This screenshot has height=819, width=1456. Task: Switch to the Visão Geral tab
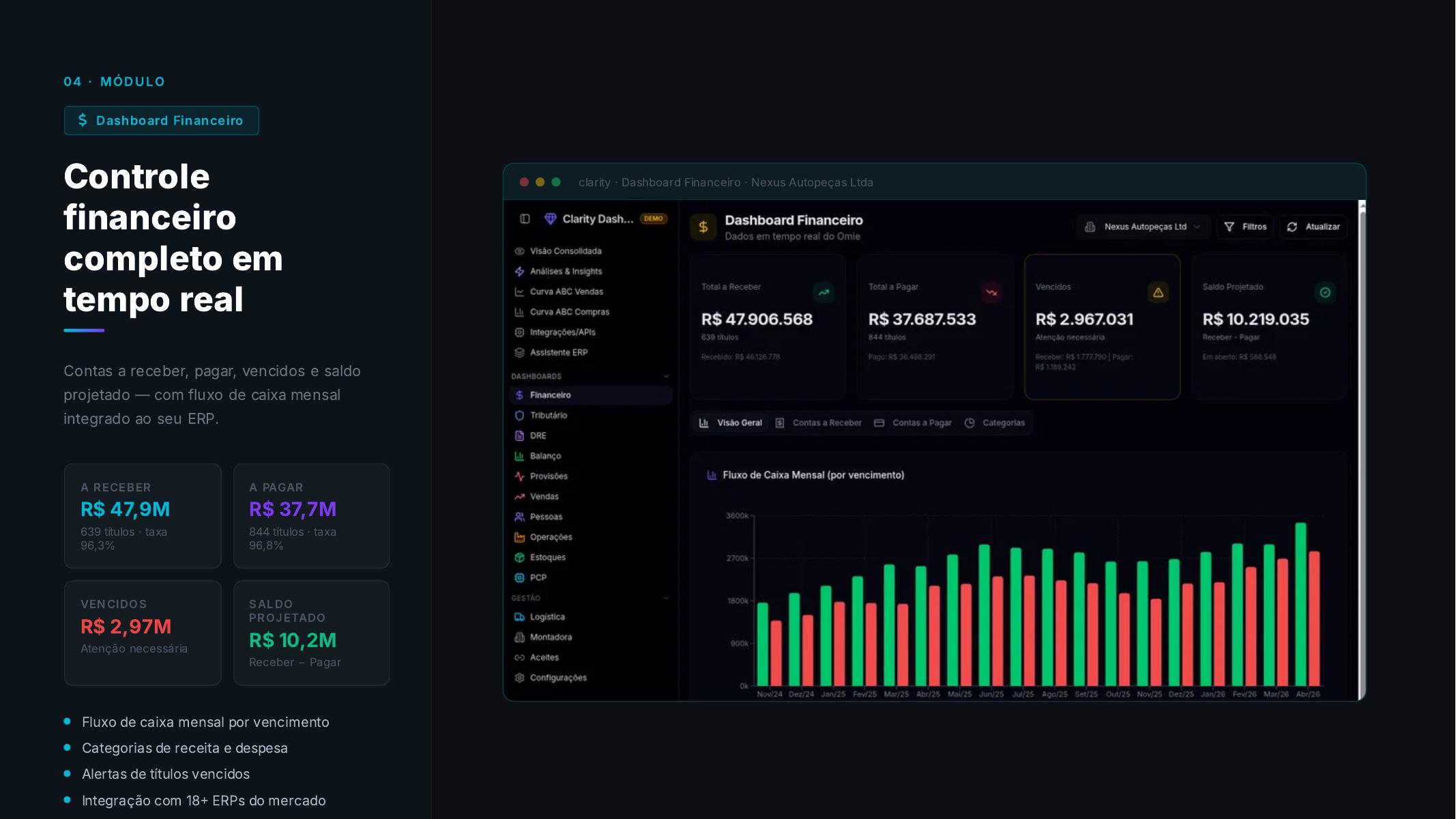pyautogui.click(x=730, y=423)
